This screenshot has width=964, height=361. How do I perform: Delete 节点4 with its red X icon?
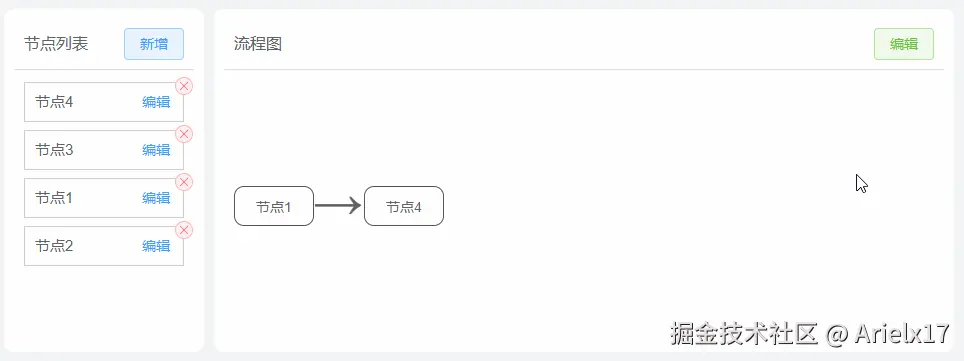[x=184, y=86]
